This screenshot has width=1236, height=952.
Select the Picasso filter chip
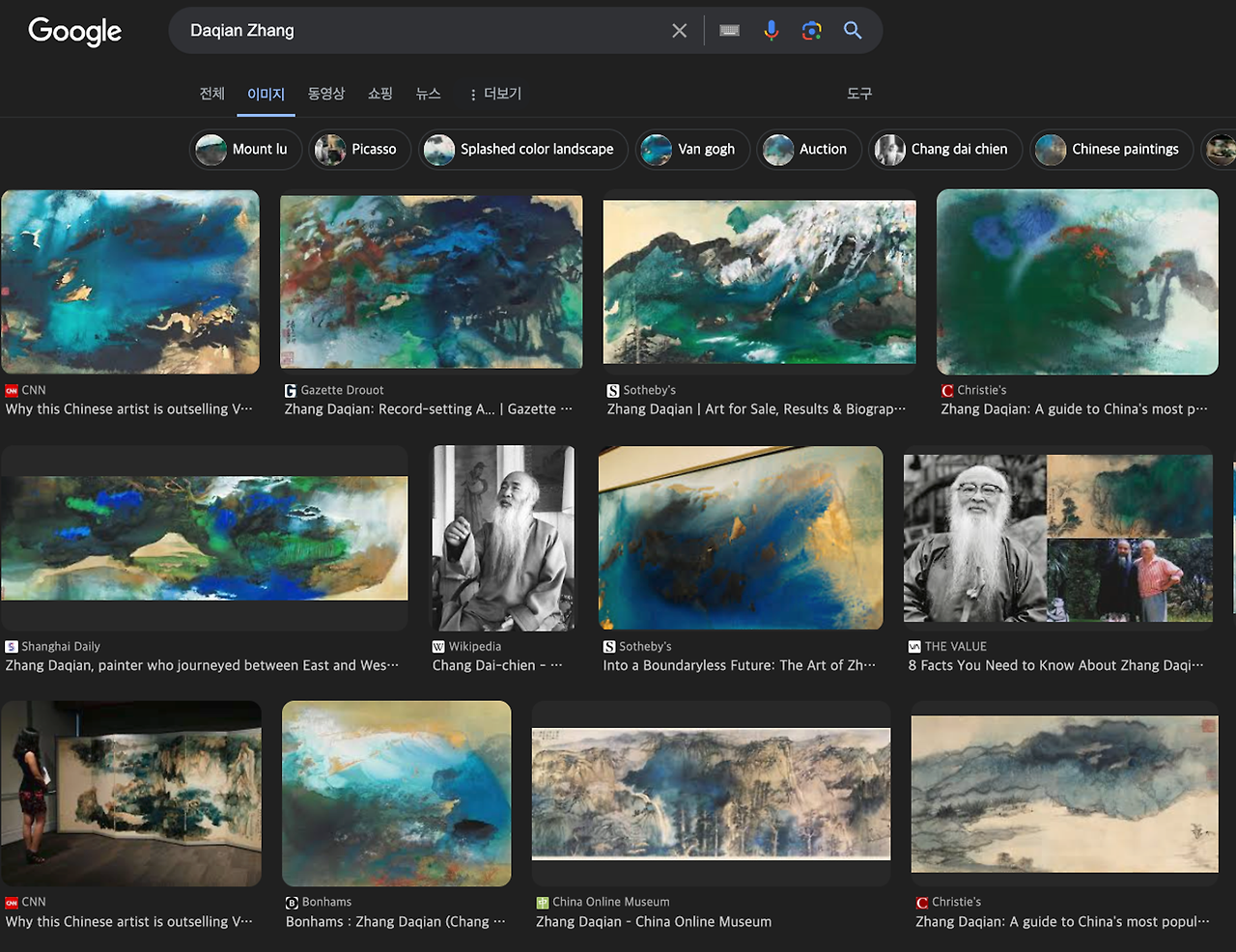pos(359,150)
